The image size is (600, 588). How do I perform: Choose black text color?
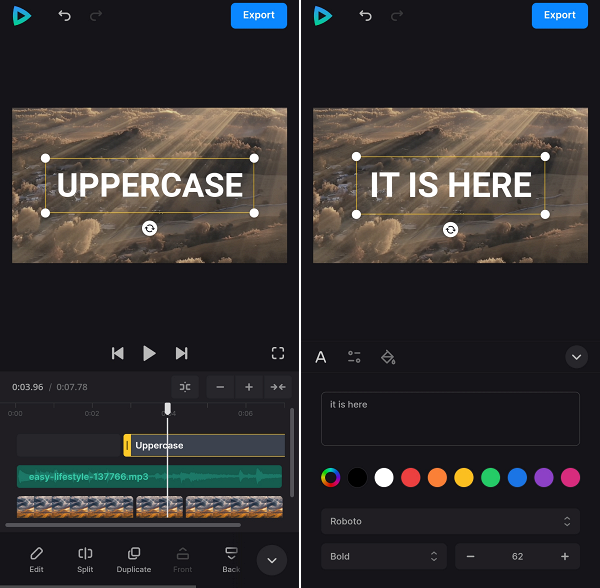click(x=357, y=477)
